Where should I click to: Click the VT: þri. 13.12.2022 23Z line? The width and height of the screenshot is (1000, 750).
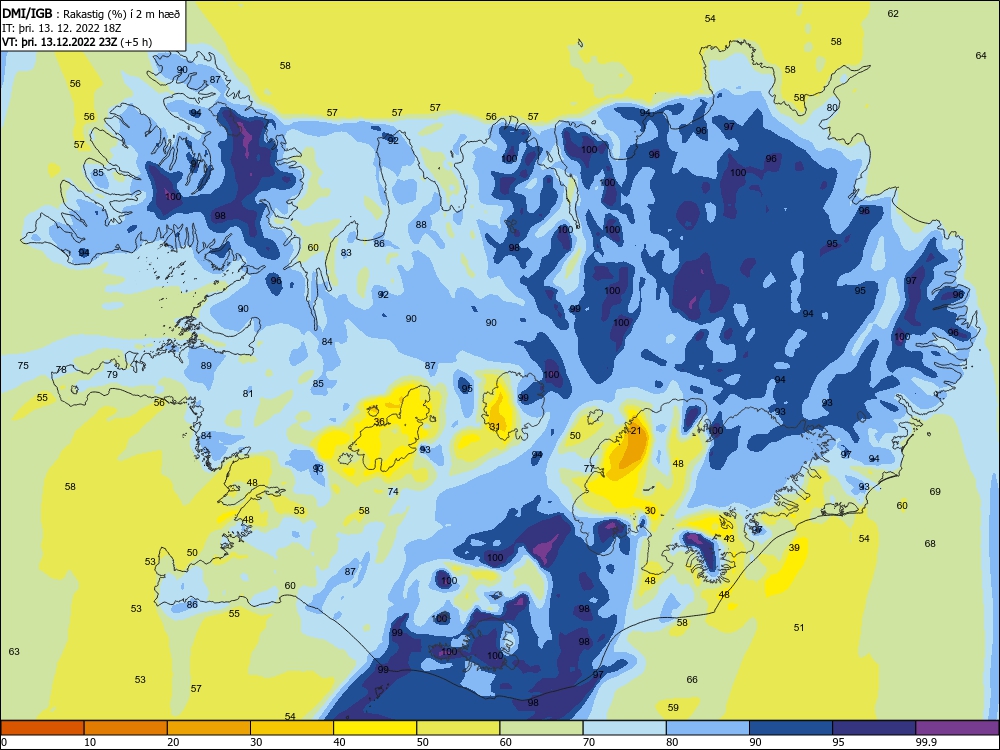(x=77, y=42)
